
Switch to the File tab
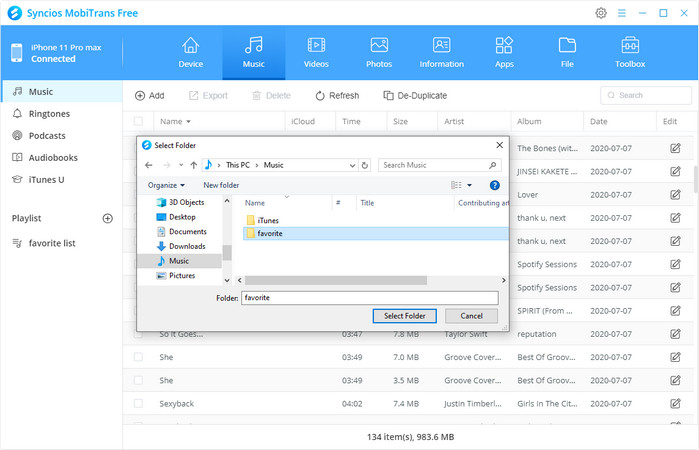click(567, 53)
